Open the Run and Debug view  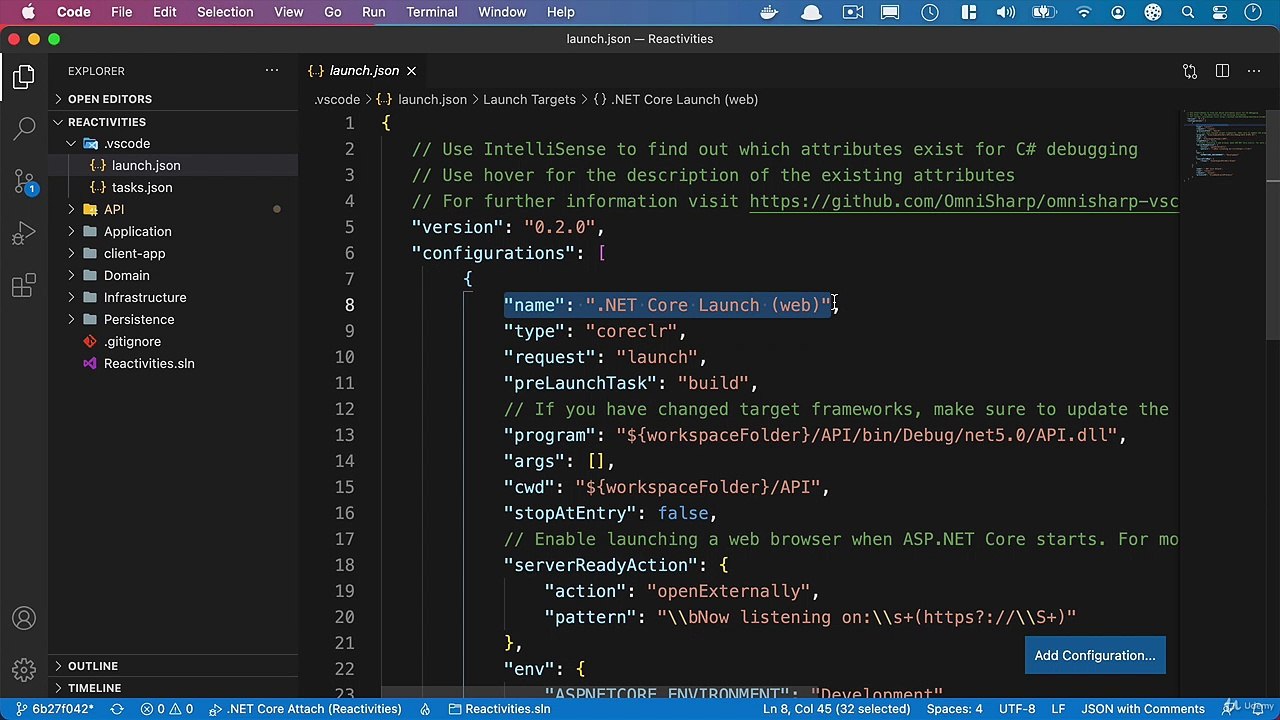coord(24,234)
